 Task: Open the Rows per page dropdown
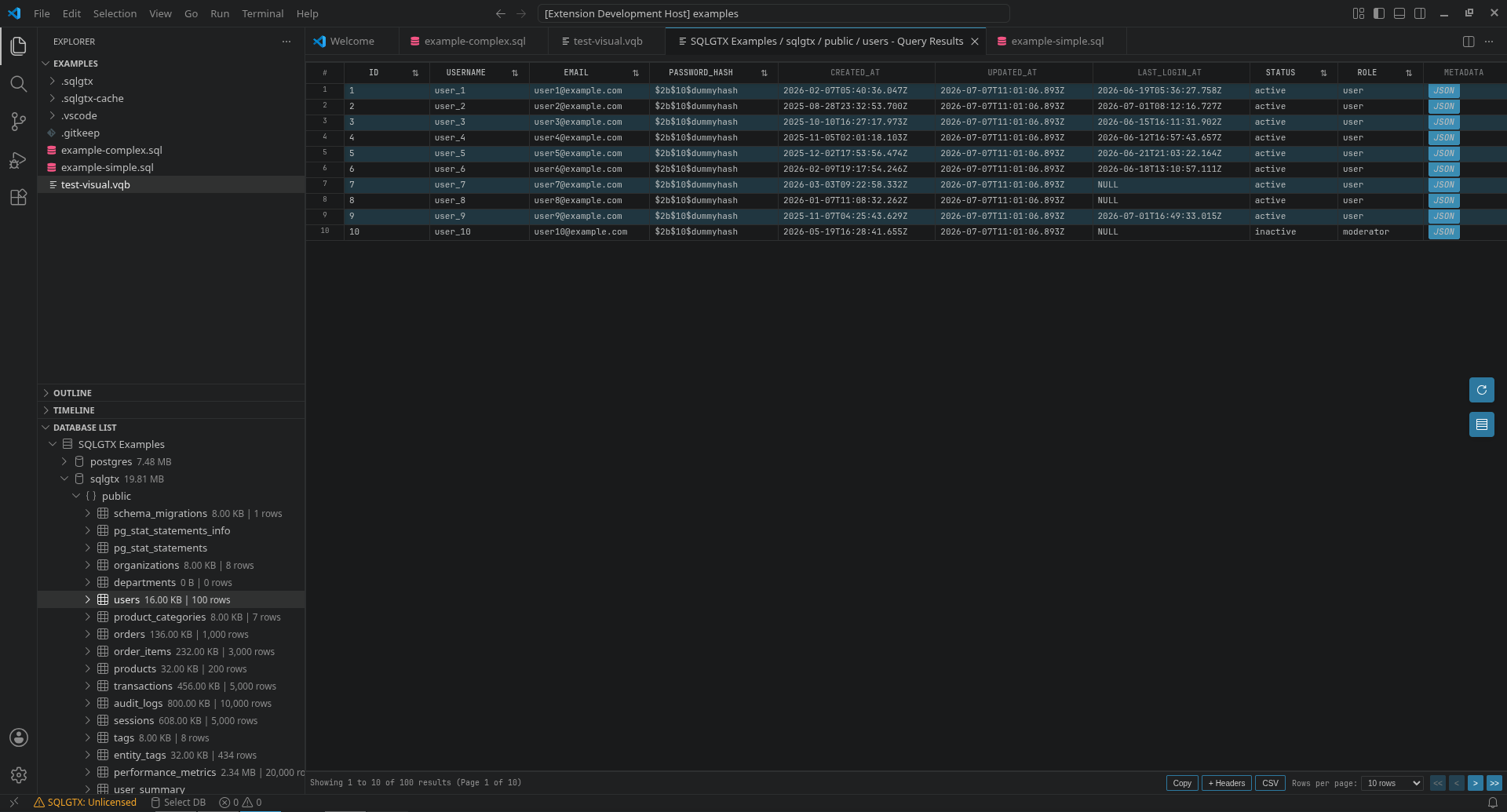coord(1392,783)
